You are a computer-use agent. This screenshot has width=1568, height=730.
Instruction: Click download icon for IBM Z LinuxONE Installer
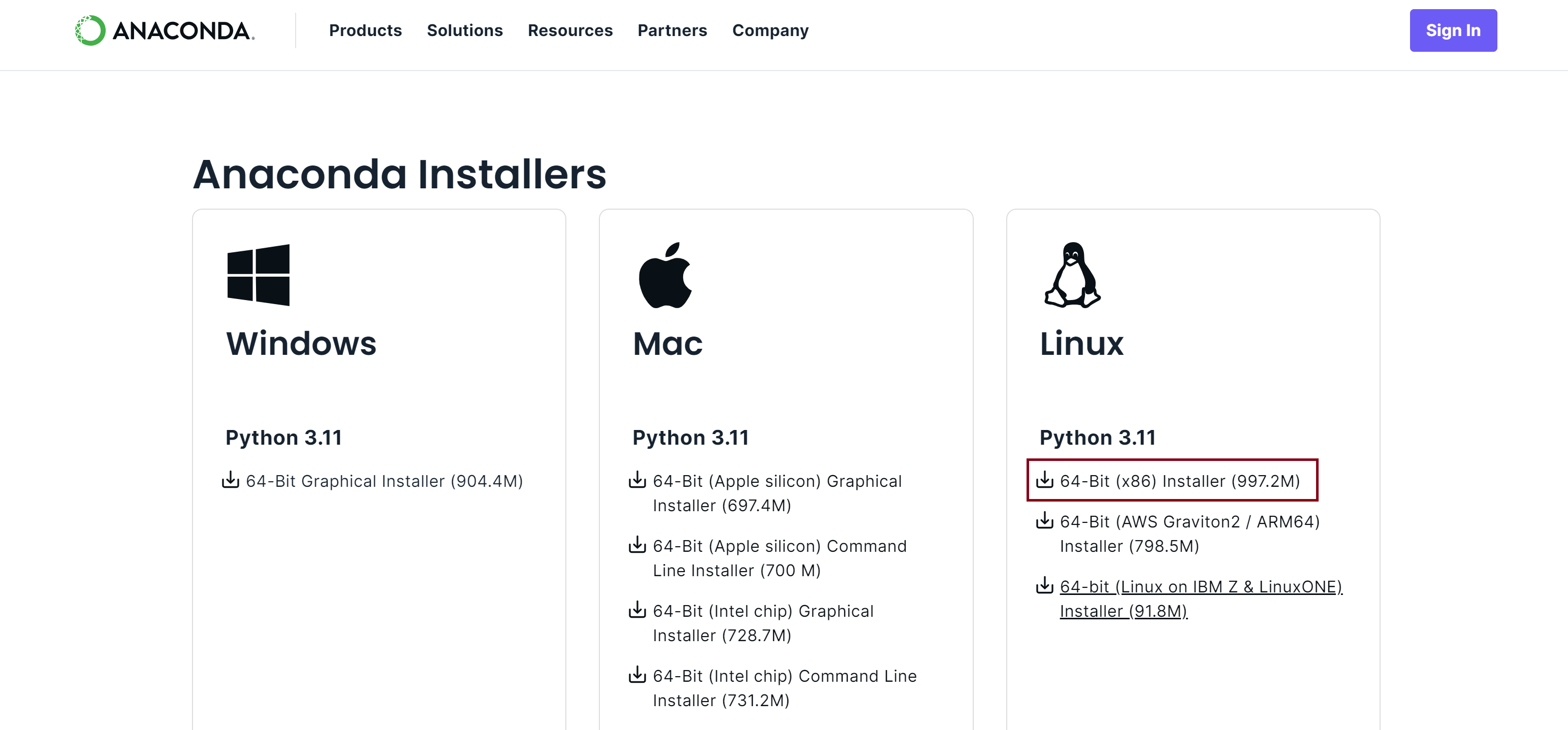click(1044, 586)
